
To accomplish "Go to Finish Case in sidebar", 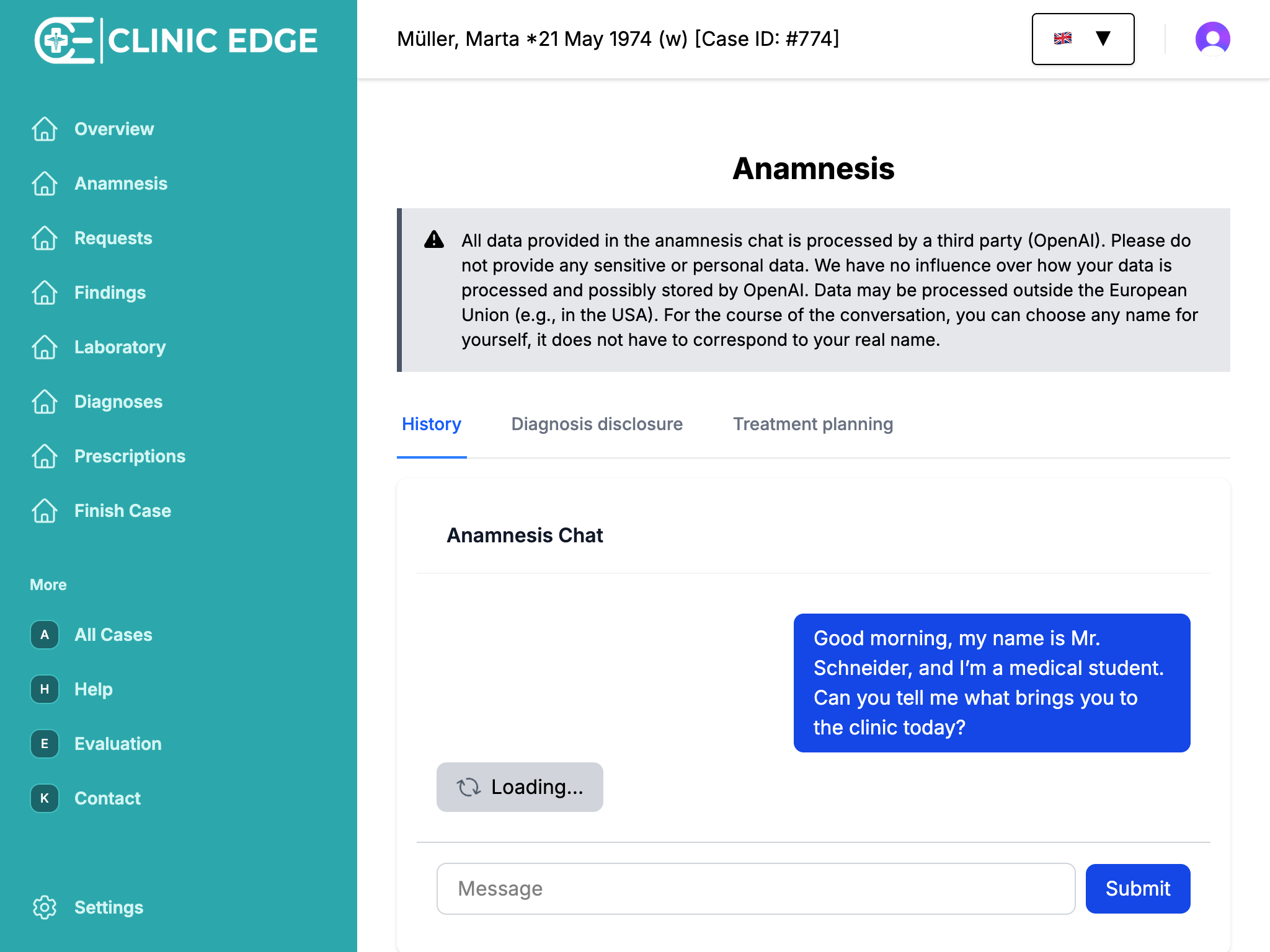I will point(123,511).
